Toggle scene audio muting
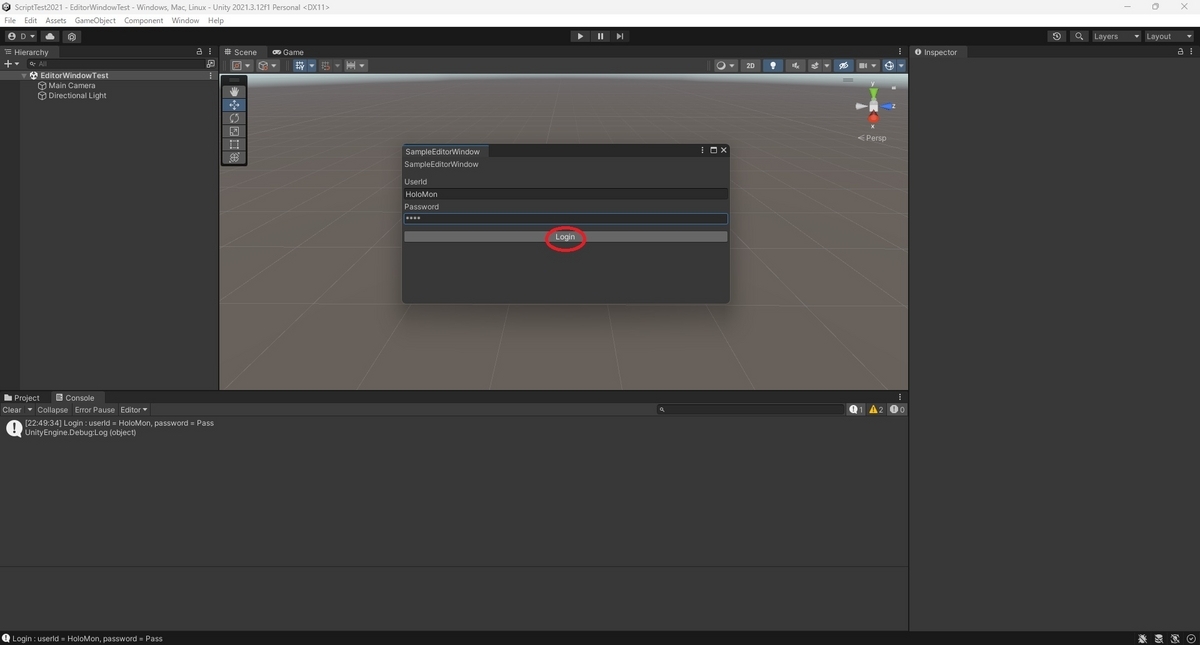1200x645 pixels. (795, 65)
